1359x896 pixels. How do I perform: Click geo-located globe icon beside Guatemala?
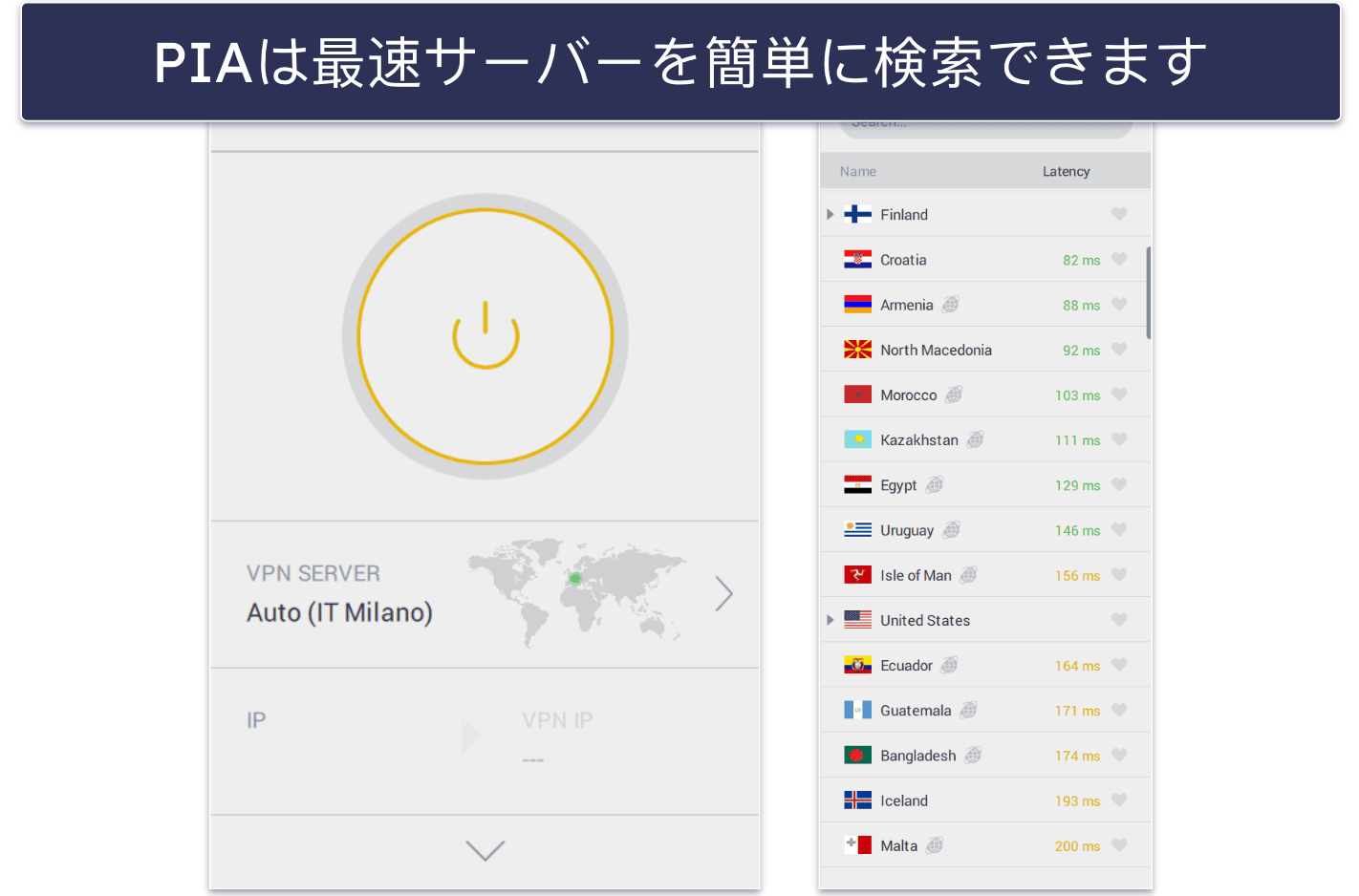[968, 710]
